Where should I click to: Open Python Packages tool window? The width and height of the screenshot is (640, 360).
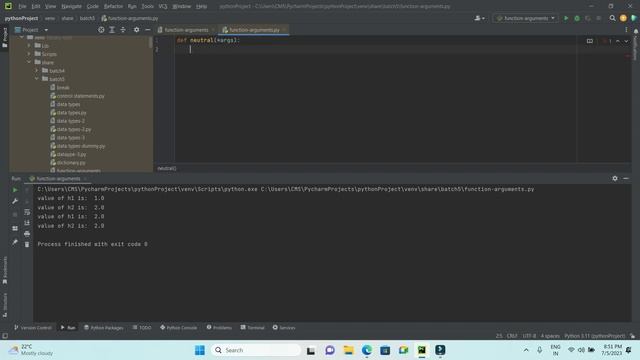tap(104, 327)
